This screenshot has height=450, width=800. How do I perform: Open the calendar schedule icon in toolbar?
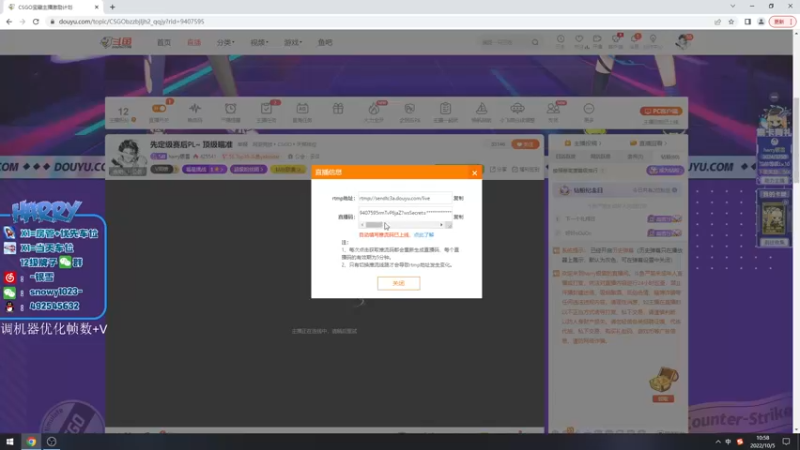pyautogui.click(x=302, y=109)
